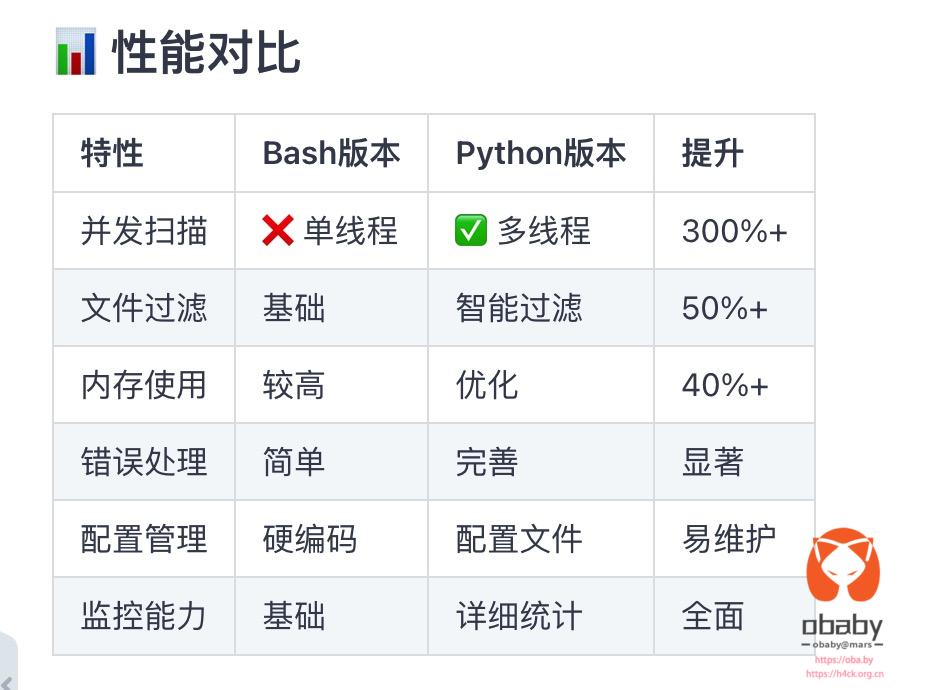Open the https://oba.by link
Screen dimensions: 942x690
(843, 659)
